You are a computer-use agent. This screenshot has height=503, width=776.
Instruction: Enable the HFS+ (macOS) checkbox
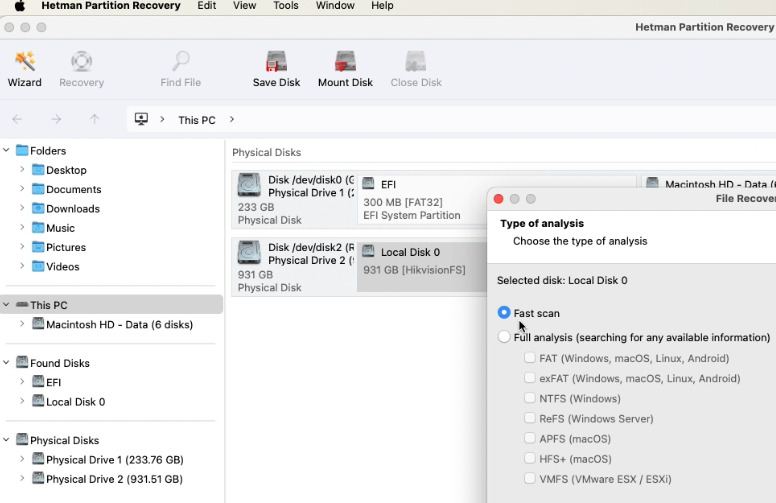tap(530, 458)
